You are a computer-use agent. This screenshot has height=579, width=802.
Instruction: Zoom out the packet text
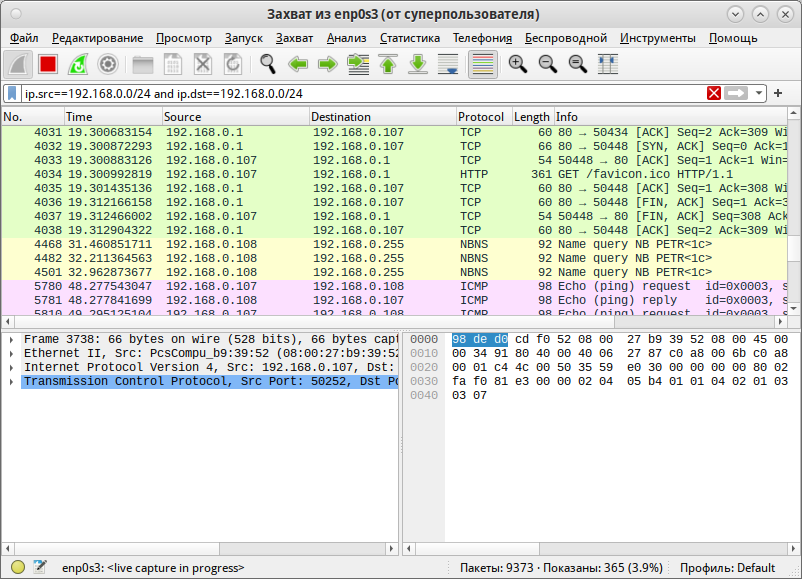tap(548, 64)
